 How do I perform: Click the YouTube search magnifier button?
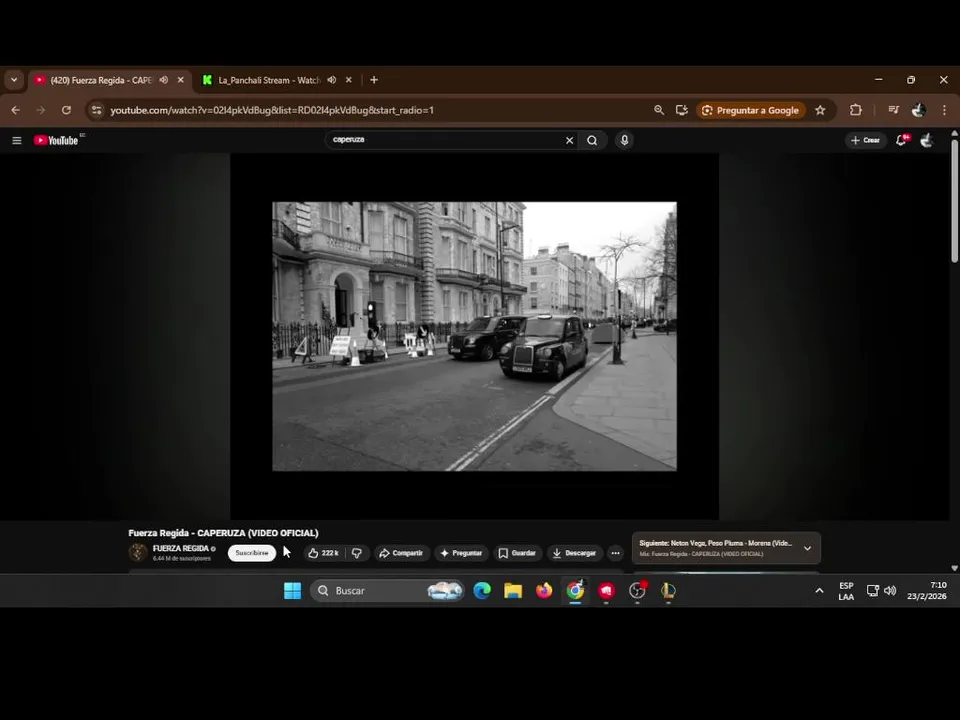592,140
